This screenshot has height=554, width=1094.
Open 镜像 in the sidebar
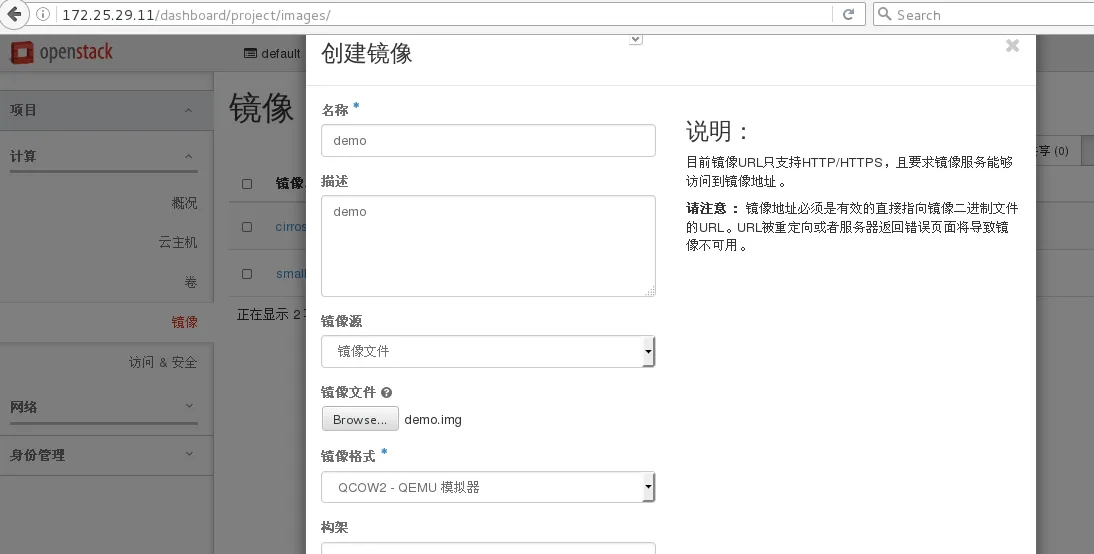(184, 322)
